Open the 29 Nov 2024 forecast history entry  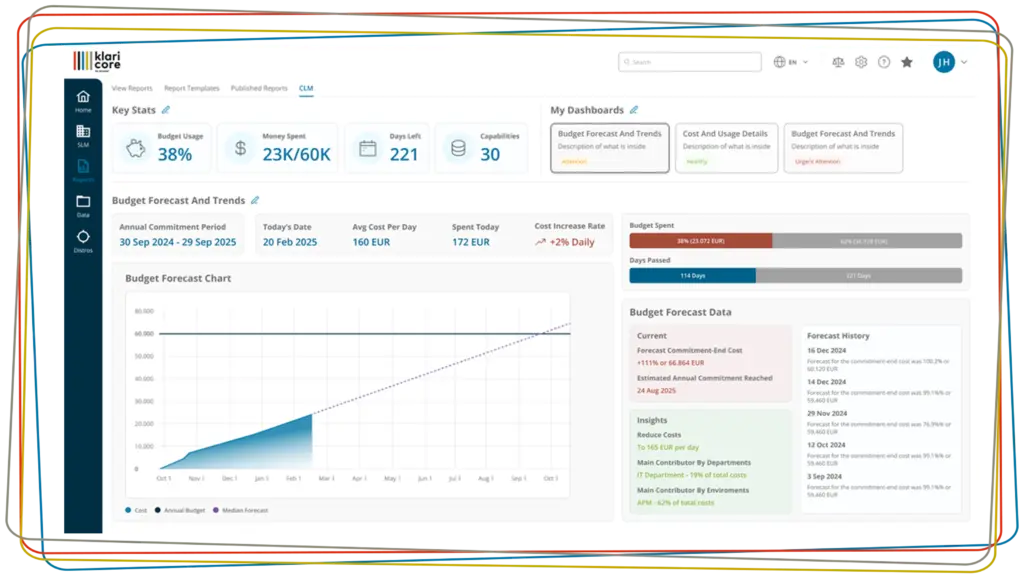(879, 421)
